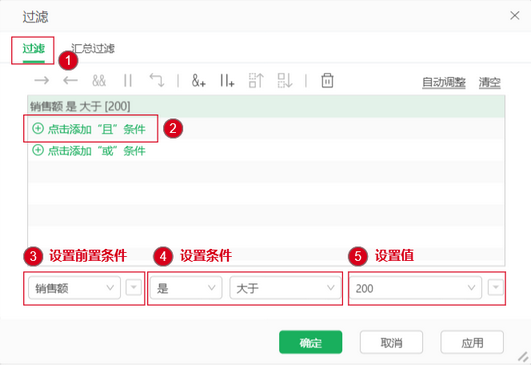The width and height of the screenshot is (531, 365).
Task: Click the move condition up icon
Action: point(256,81)
